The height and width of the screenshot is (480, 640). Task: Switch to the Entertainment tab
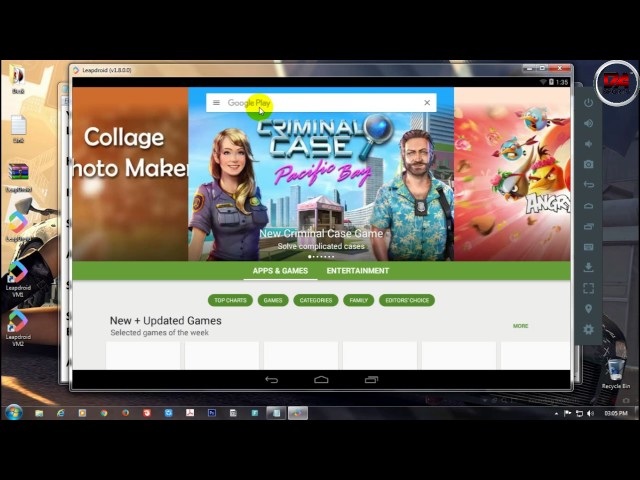click(x=358, y=271)
